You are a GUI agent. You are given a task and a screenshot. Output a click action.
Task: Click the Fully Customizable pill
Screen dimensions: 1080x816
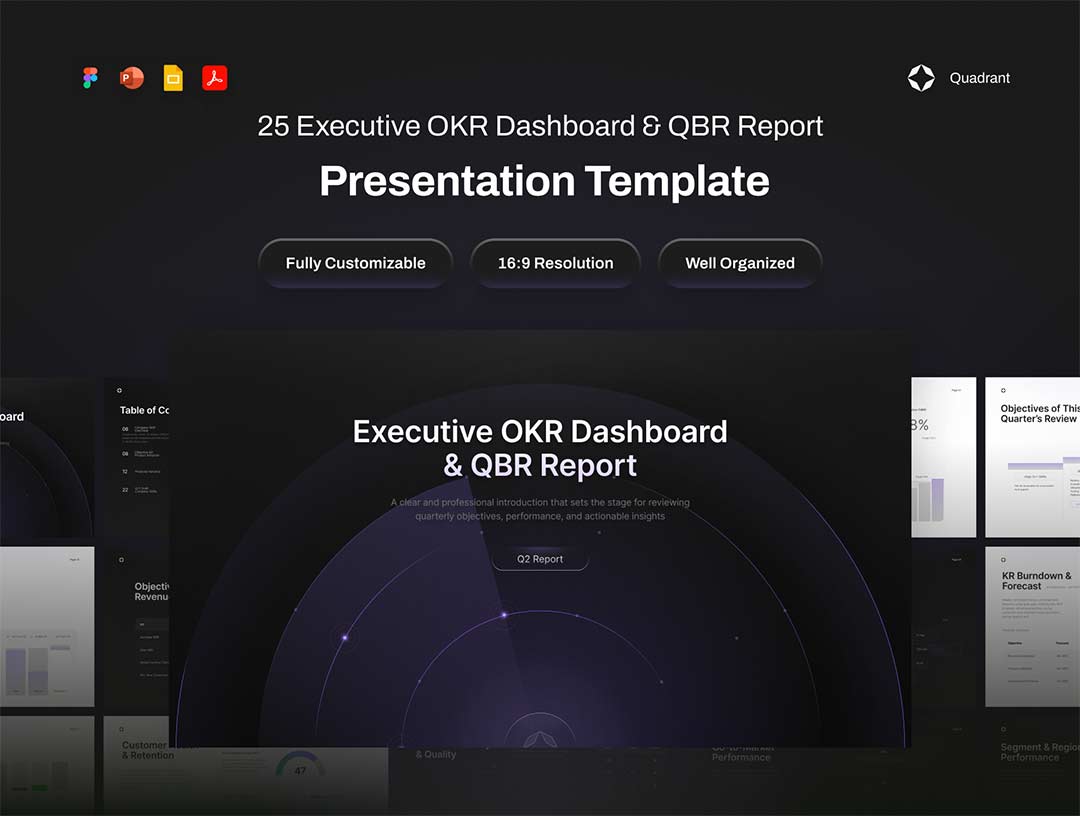coord(355,263)
